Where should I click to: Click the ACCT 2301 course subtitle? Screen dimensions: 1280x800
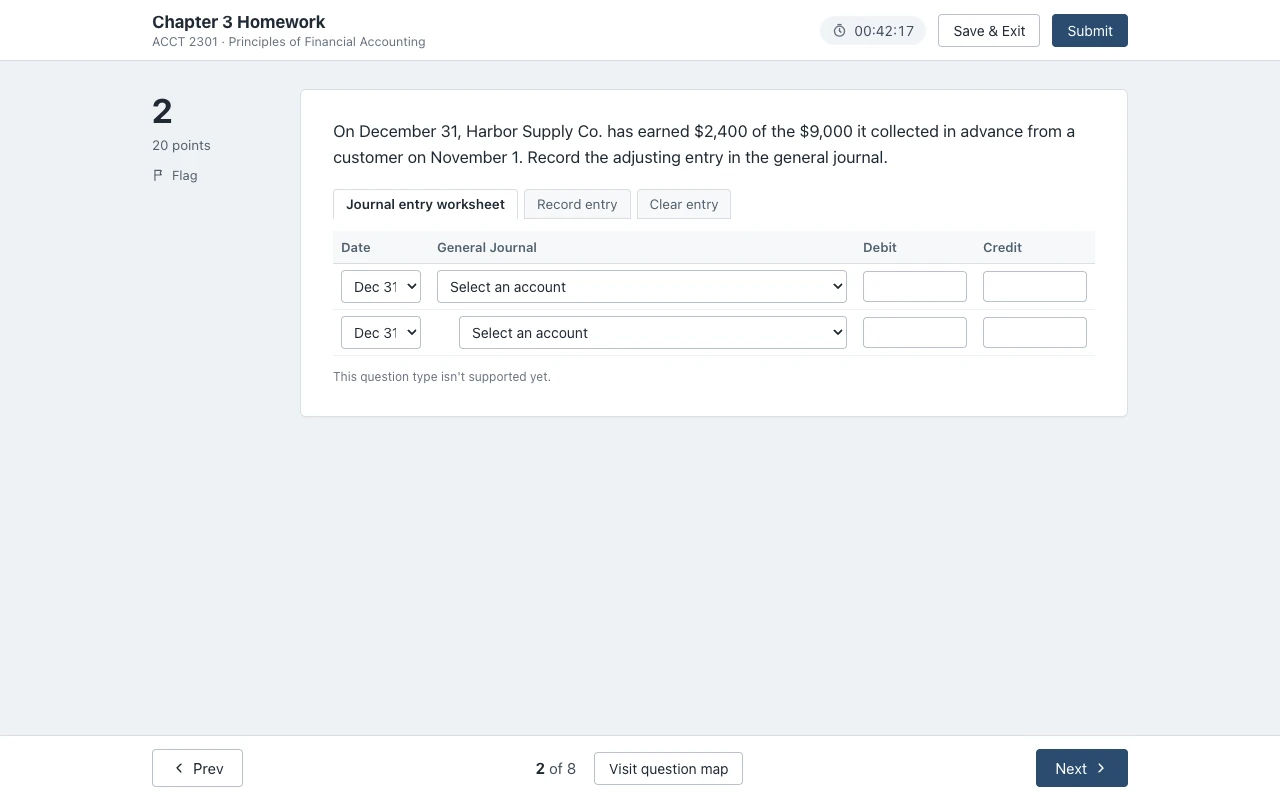[289, 42]
